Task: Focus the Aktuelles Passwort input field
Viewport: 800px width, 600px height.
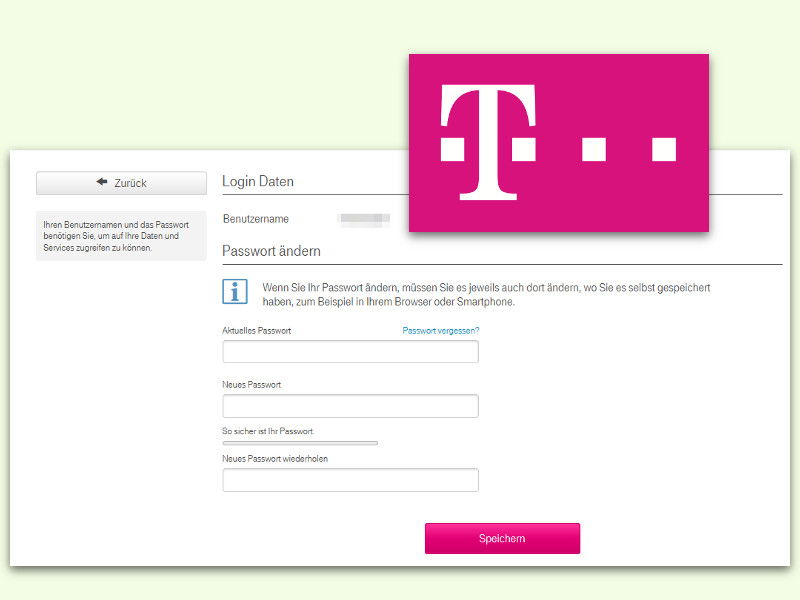Action: click(351, 352)
